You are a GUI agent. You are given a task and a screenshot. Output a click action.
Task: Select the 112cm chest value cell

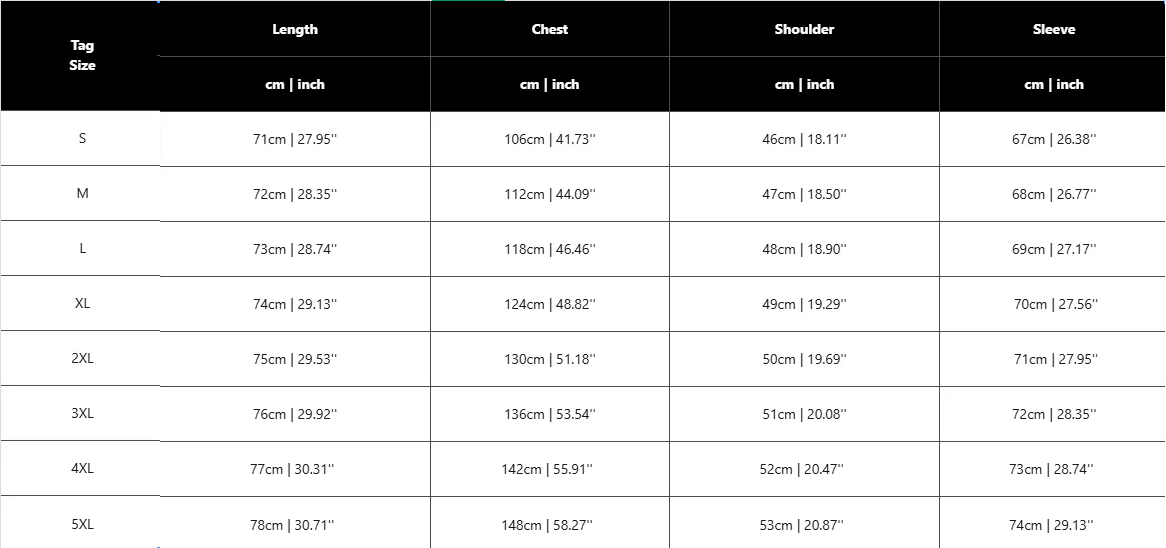550,194
